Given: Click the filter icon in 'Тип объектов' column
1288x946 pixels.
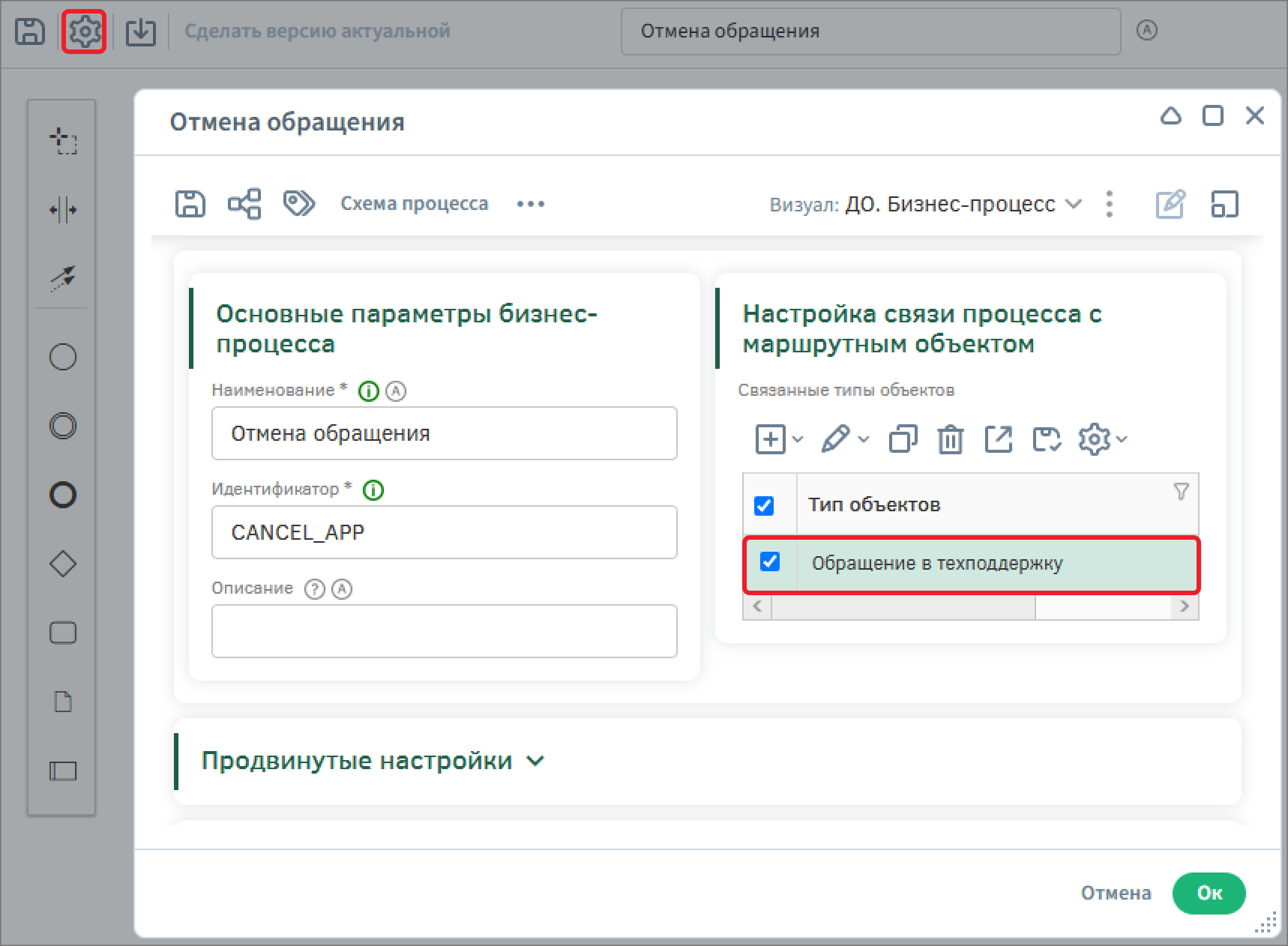Looking at the screenshot, I should [1181, 492].
